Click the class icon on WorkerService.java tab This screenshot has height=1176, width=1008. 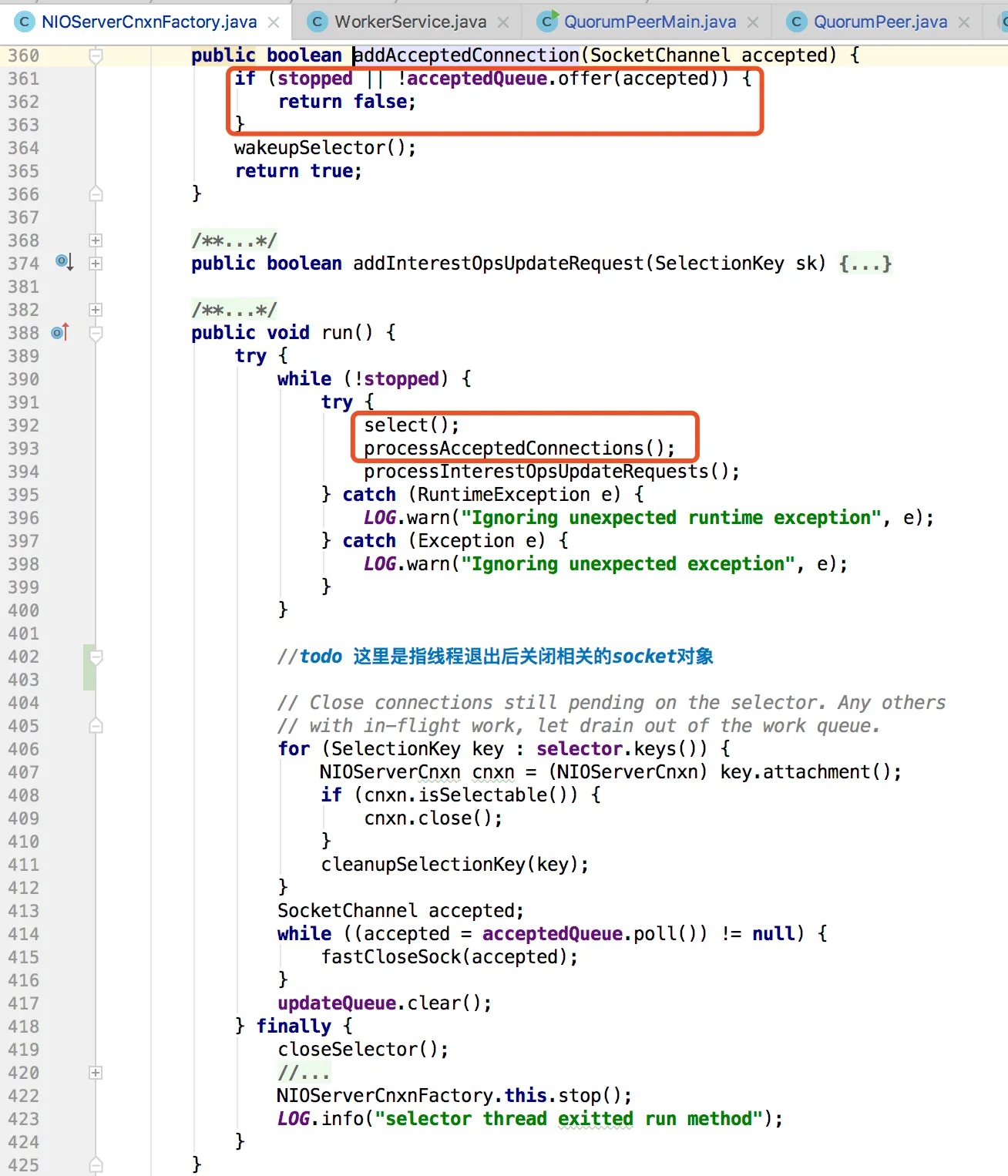point(317,22)
